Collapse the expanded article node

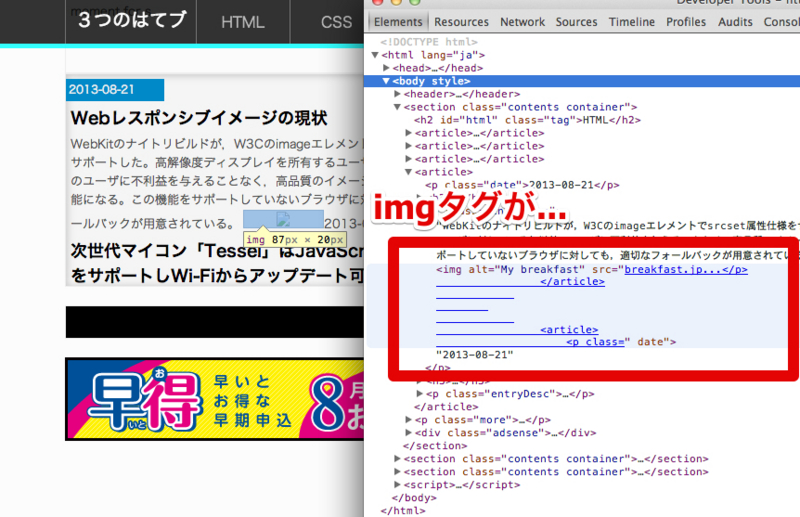409,172
